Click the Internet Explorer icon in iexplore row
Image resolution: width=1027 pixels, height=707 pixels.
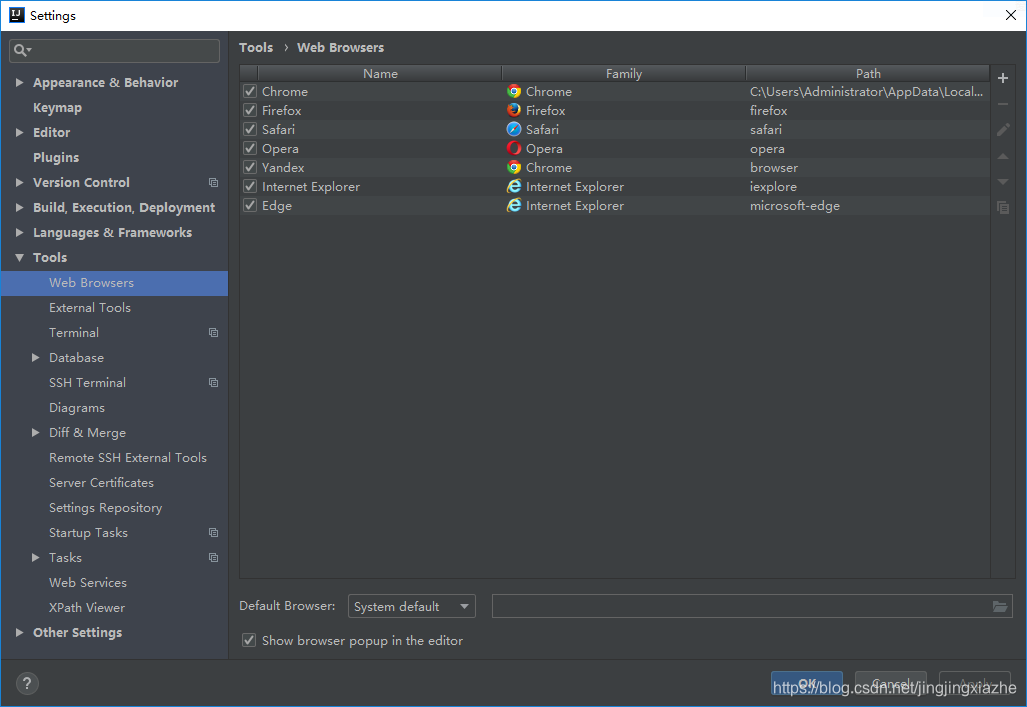(514, 187)
